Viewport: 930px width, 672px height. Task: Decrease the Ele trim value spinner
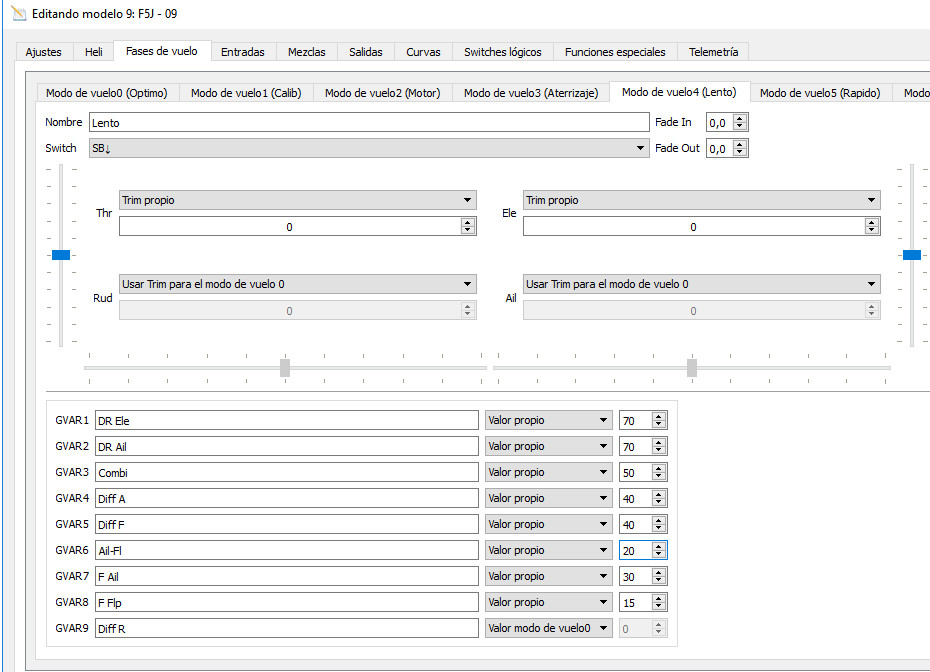pyautogui.click(x=872, y=231)
